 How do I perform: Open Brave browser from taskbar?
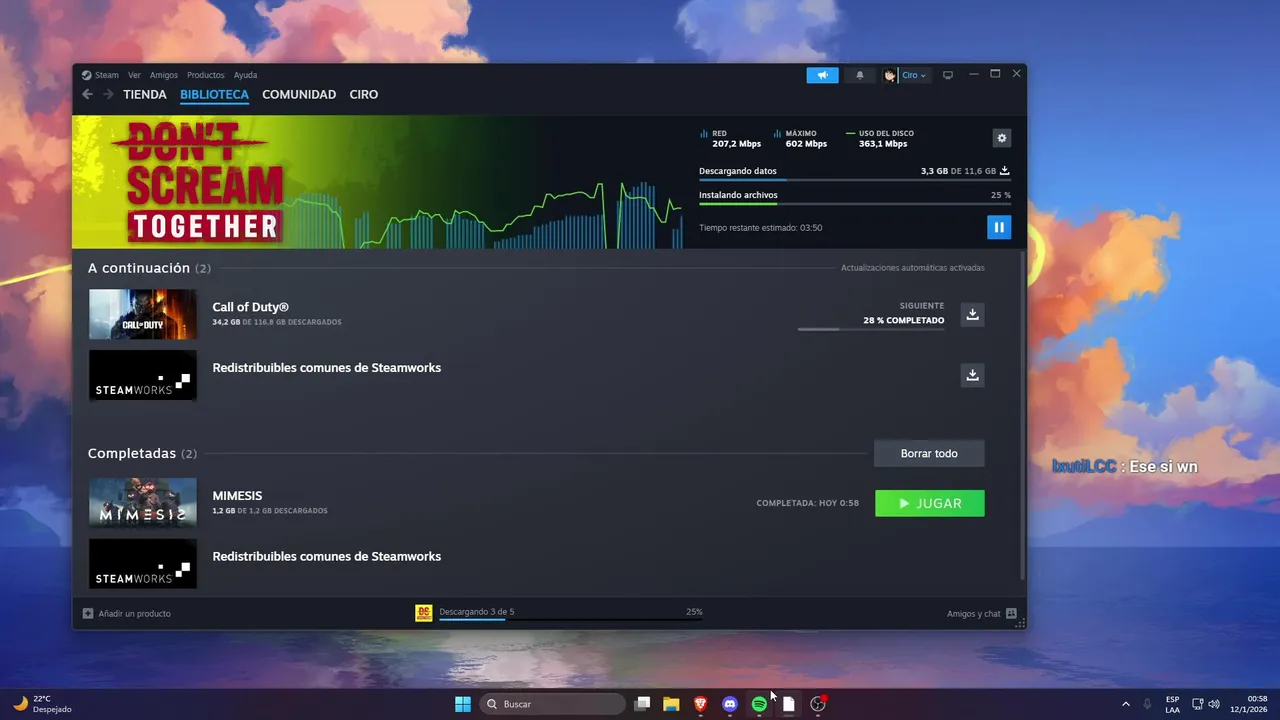tap(701, 704)
